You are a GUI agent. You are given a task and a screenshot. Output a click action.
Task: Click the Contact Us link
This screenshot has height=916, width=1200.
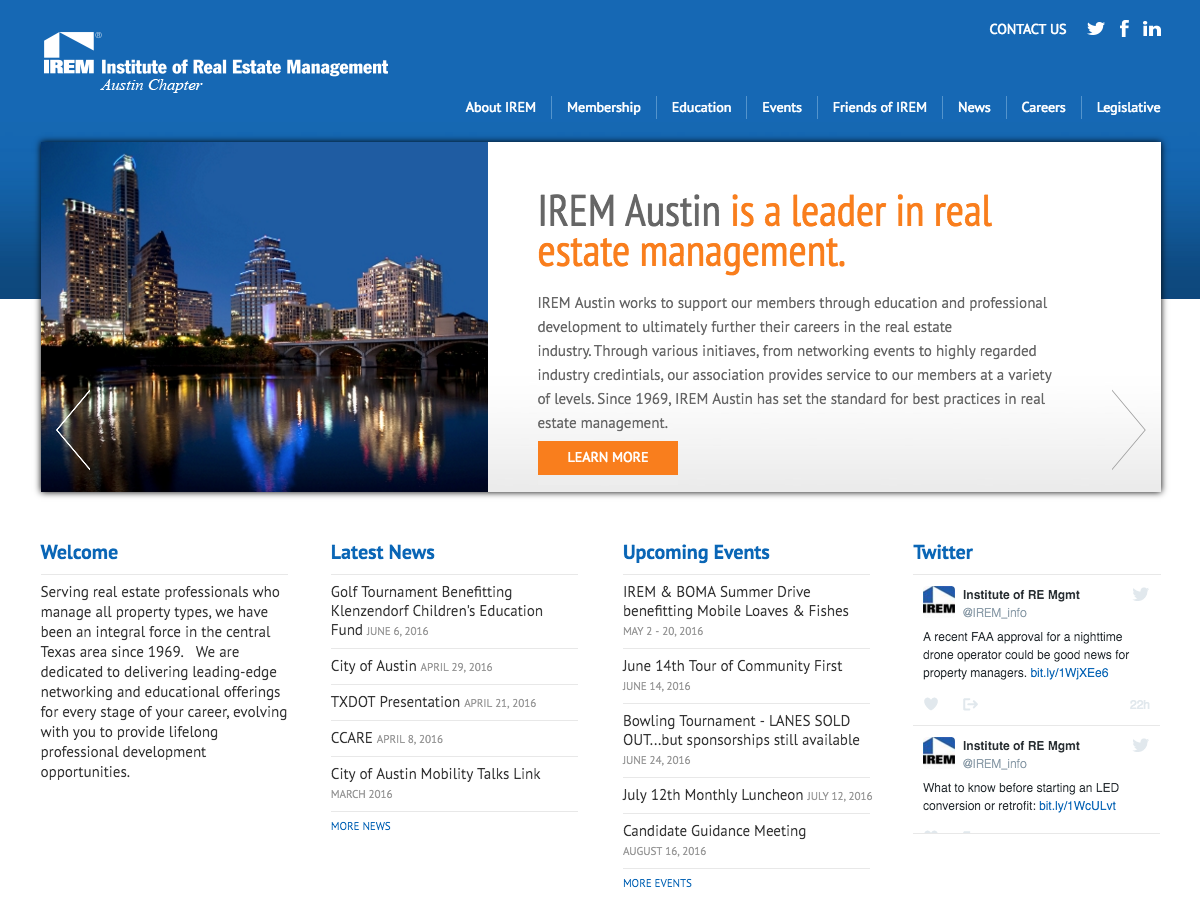pyautogui.click(x=1028, y=29)
